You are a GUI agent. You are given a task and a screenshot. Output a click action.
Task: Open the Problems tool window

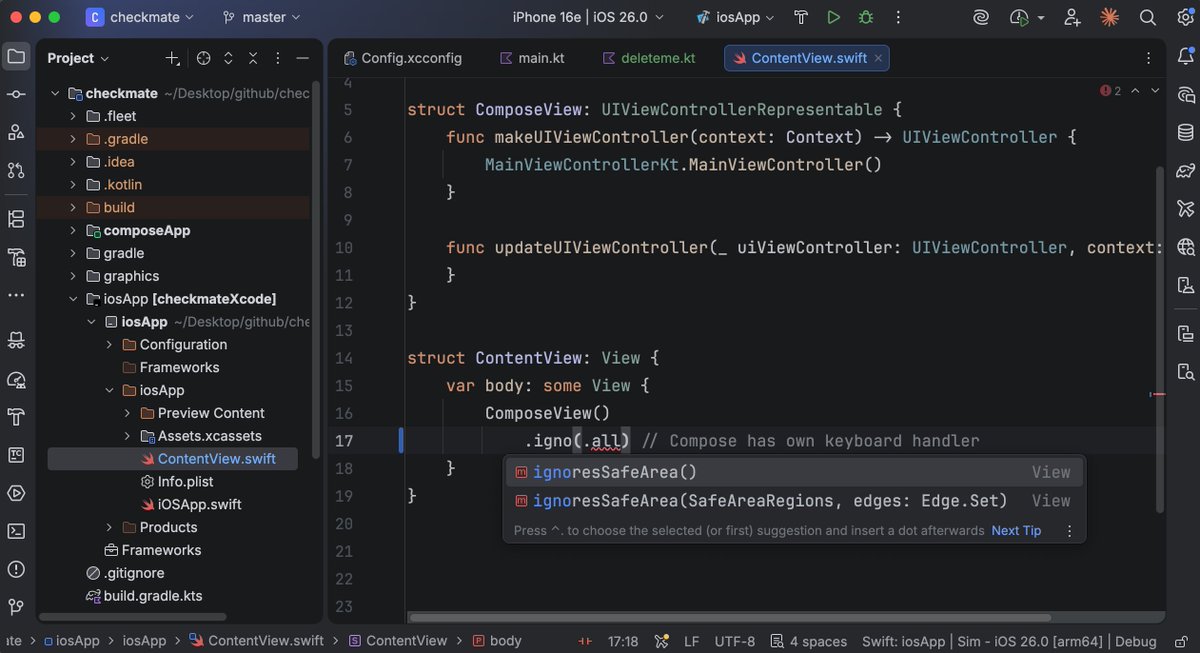pyautogui.click(x=16, y=569)
